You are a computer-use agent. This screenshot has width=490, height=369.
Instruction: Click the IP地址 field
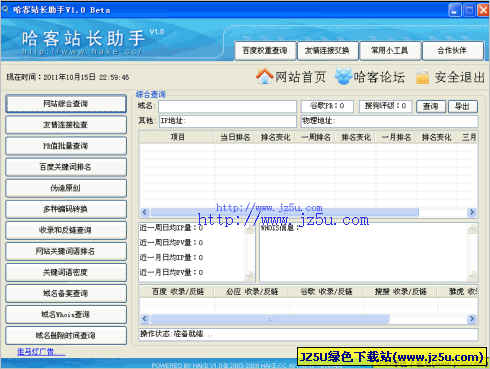click(227, 121)
